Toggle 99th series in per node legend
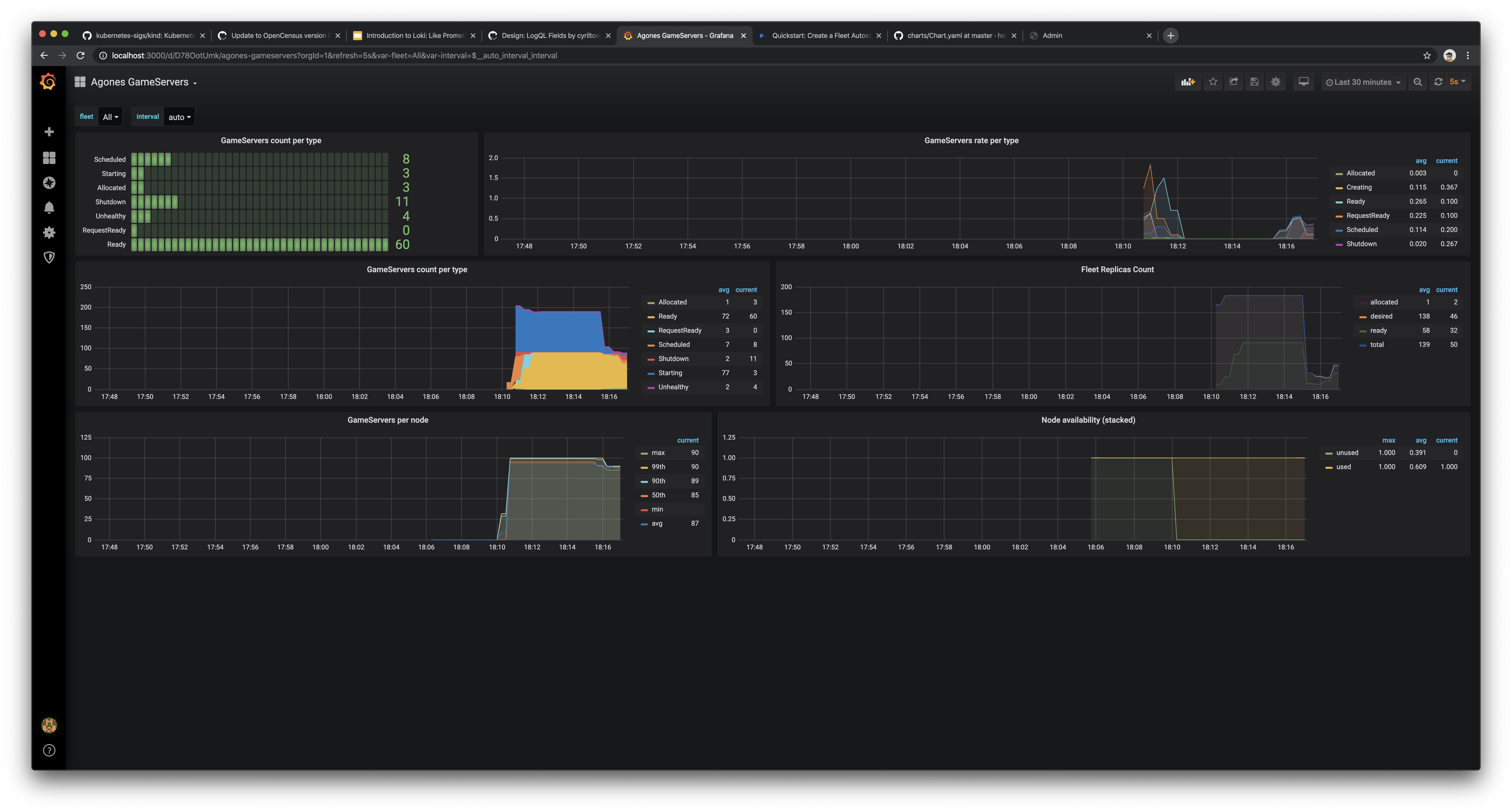Viewport: 1512px width, 812px height. tap(658, 467)
